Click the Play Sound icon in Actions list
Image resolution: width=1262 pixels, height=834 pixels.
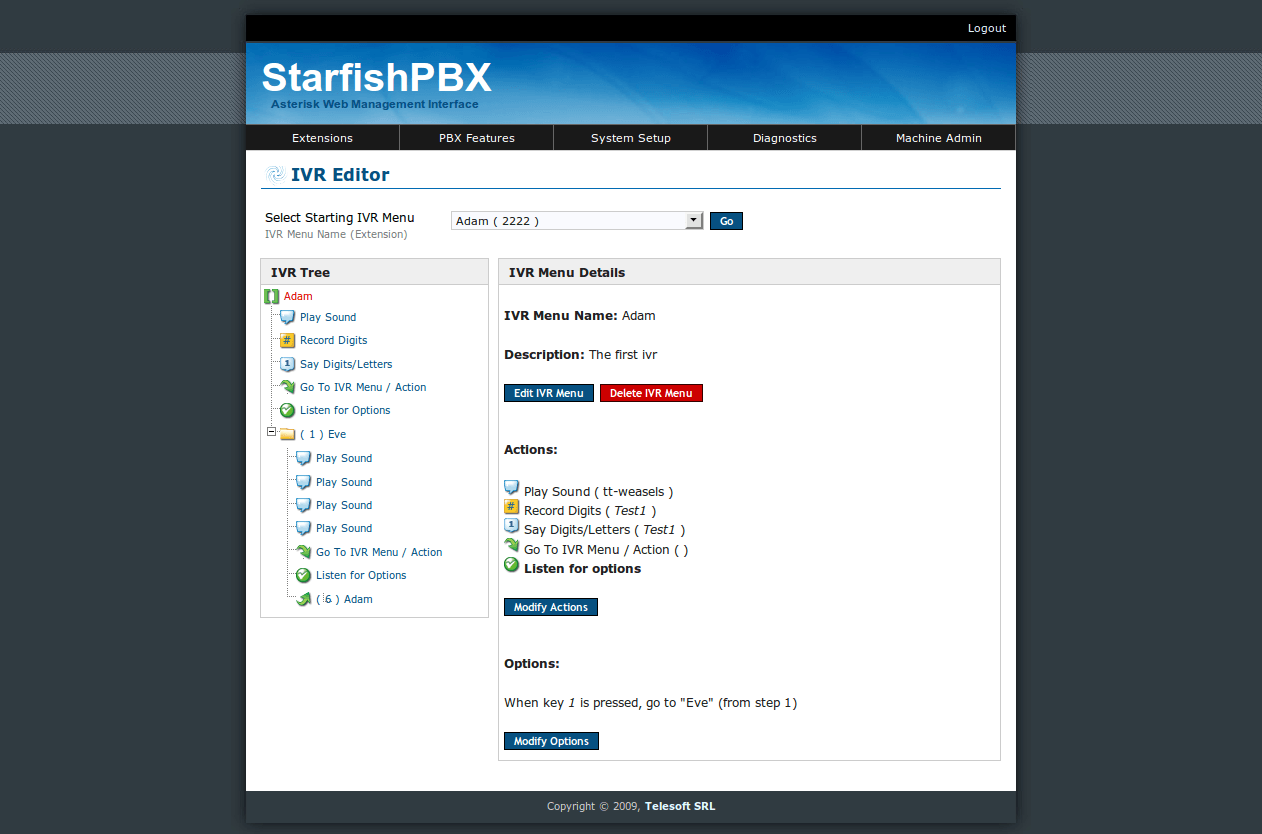[511, 488]
